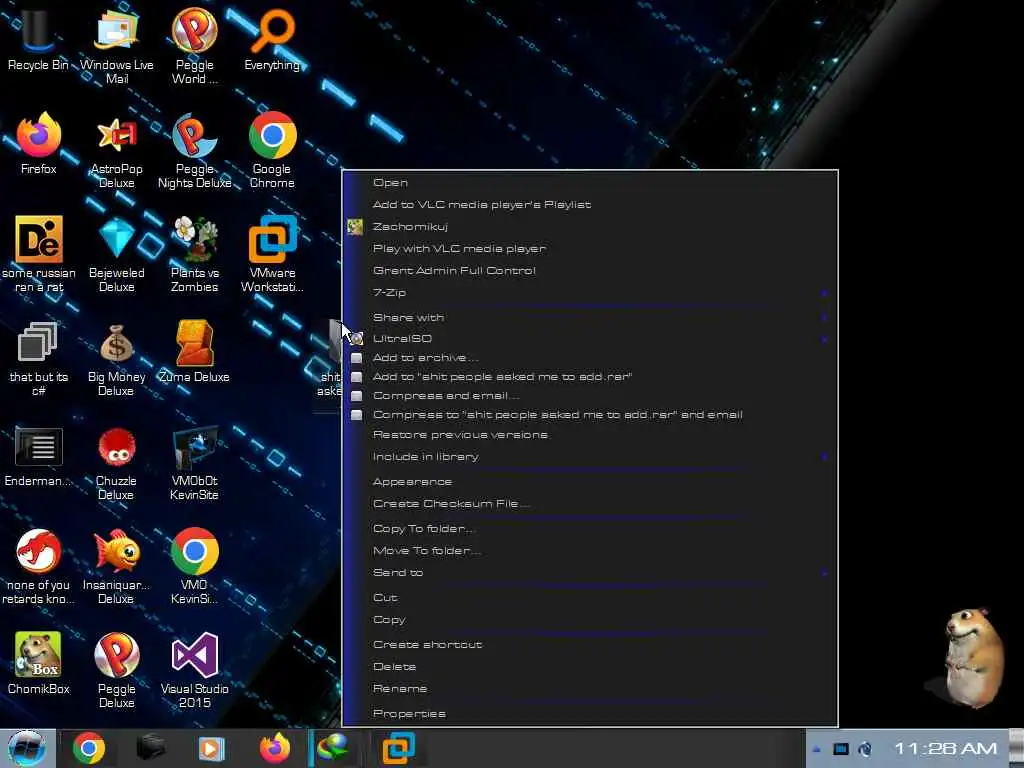Choose Compress and email...
The width and height of the screenshot is (1024, 768).
click(590, 396)
